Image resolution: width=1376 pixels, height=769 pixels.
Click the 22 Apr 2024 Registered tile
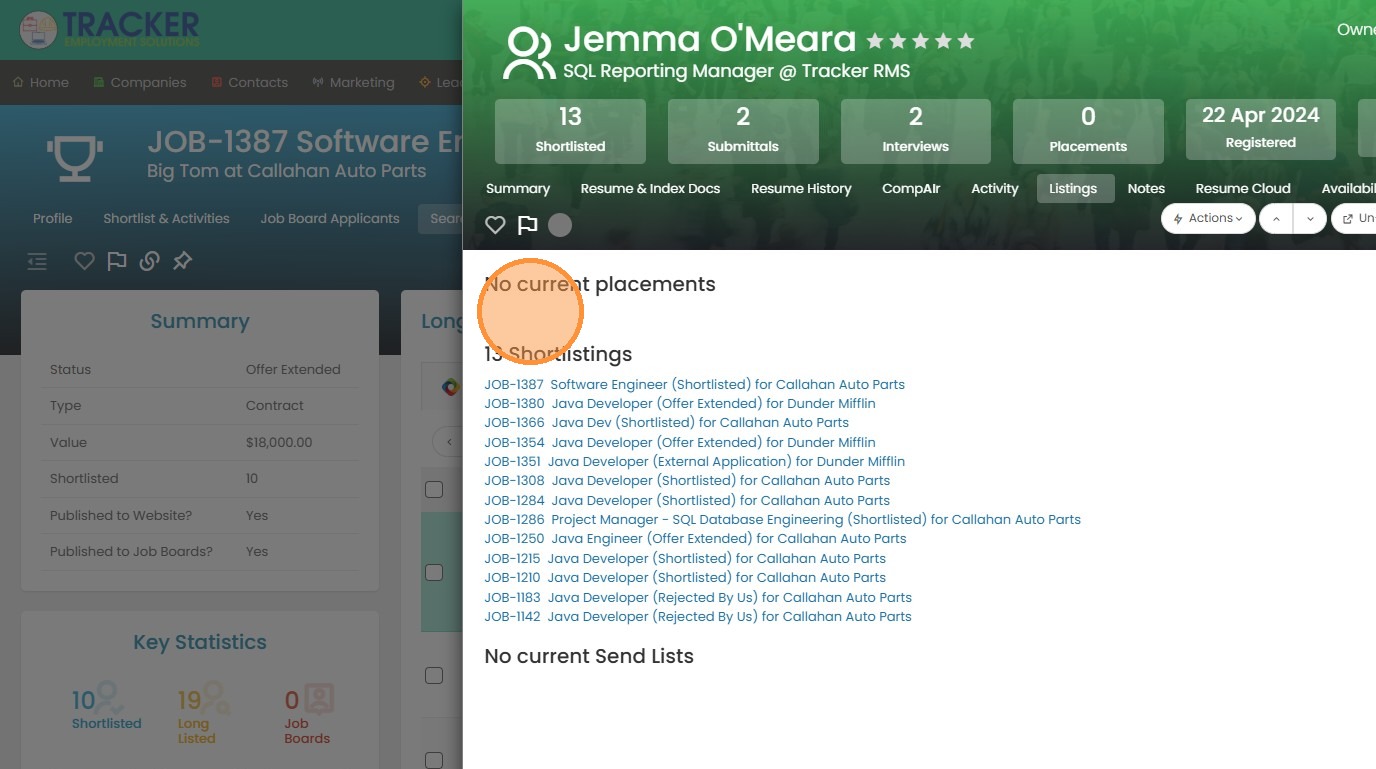pyautogui.click(x=1261, y=129)
